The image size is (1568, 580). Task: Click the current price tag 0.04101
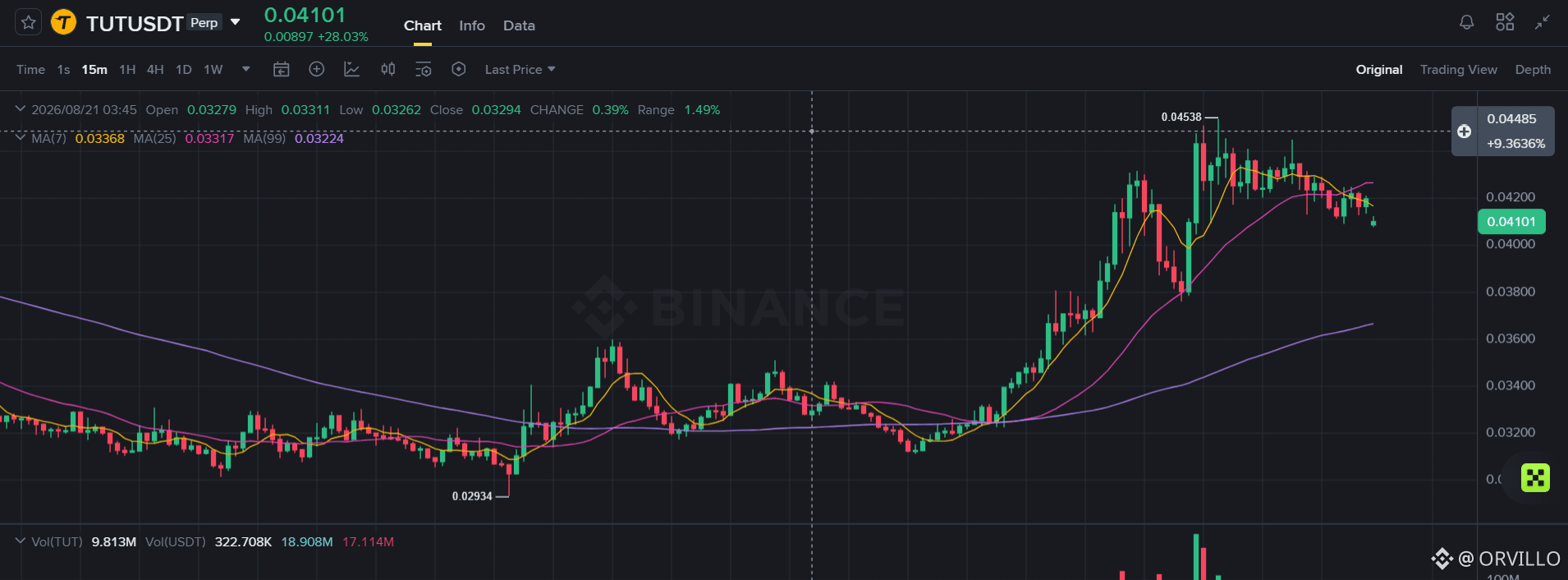[1511, 222]
